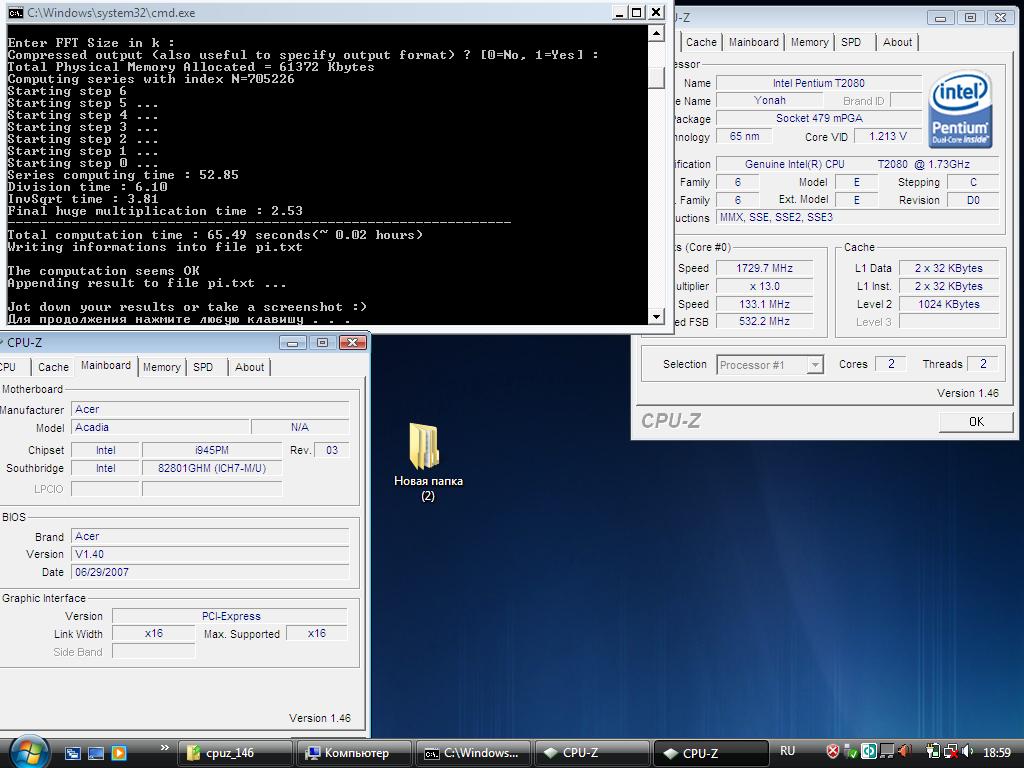This screenshot has width=1024, height=768.
Task: Open the cpuz_146 taskbar button
Action: coord(235,753)
